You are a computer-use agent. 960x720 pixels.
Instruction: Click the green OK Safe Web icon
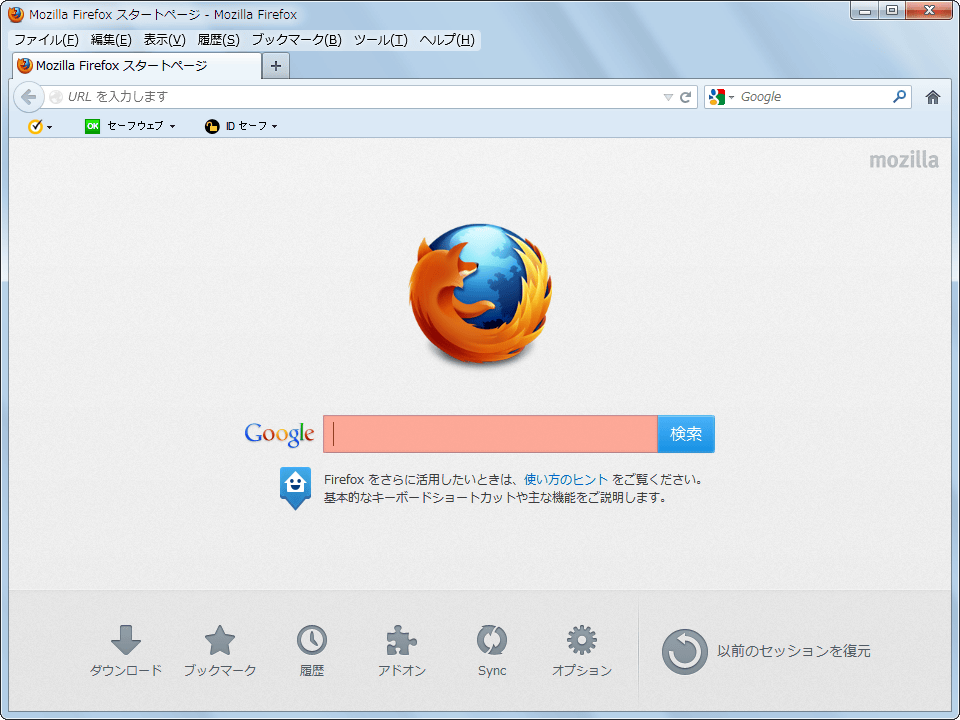pos(92,126)
